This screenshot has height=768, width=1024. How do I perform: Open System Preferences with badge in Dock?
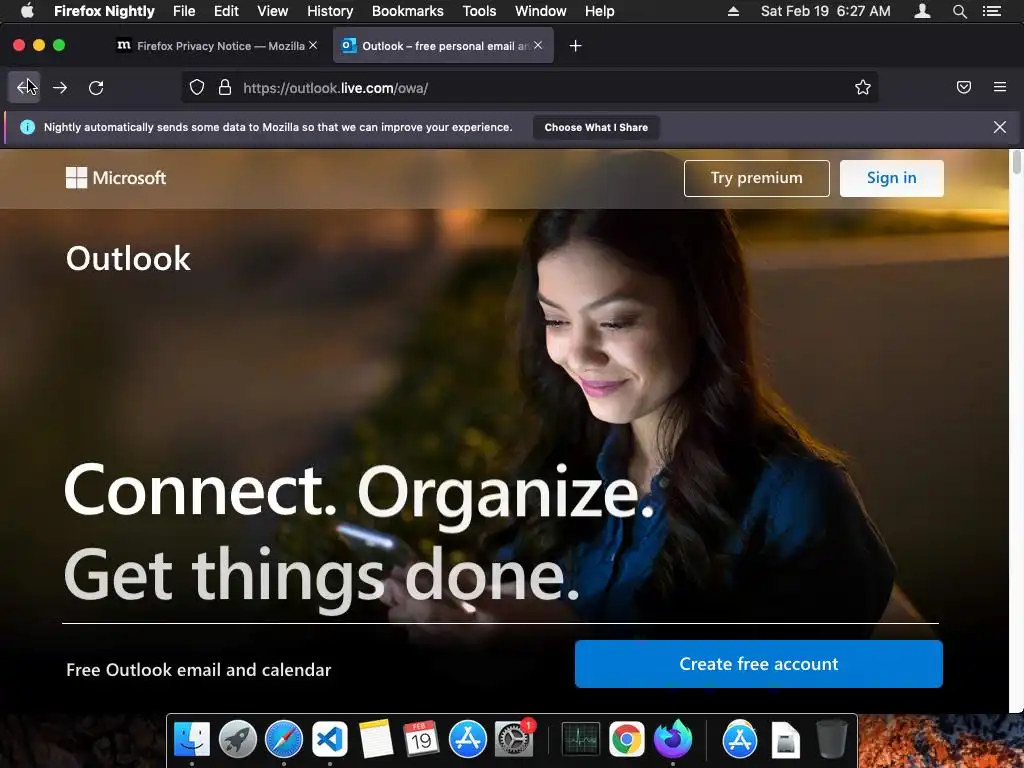(x=514, y=739)
